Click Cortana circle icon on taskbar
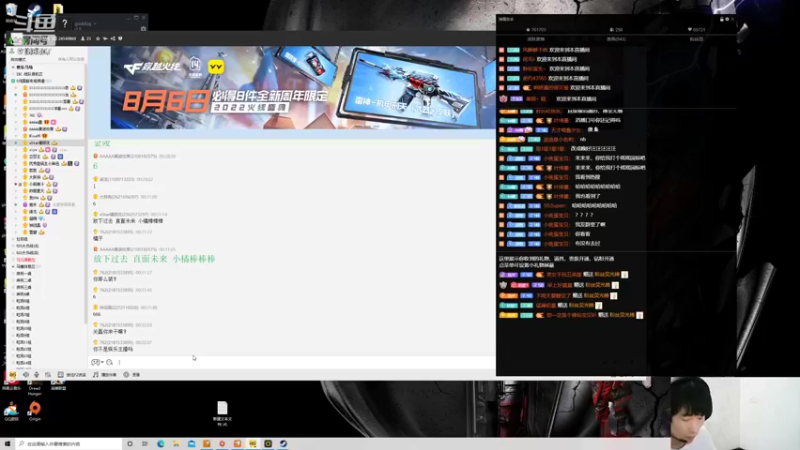 coord(130,444)
